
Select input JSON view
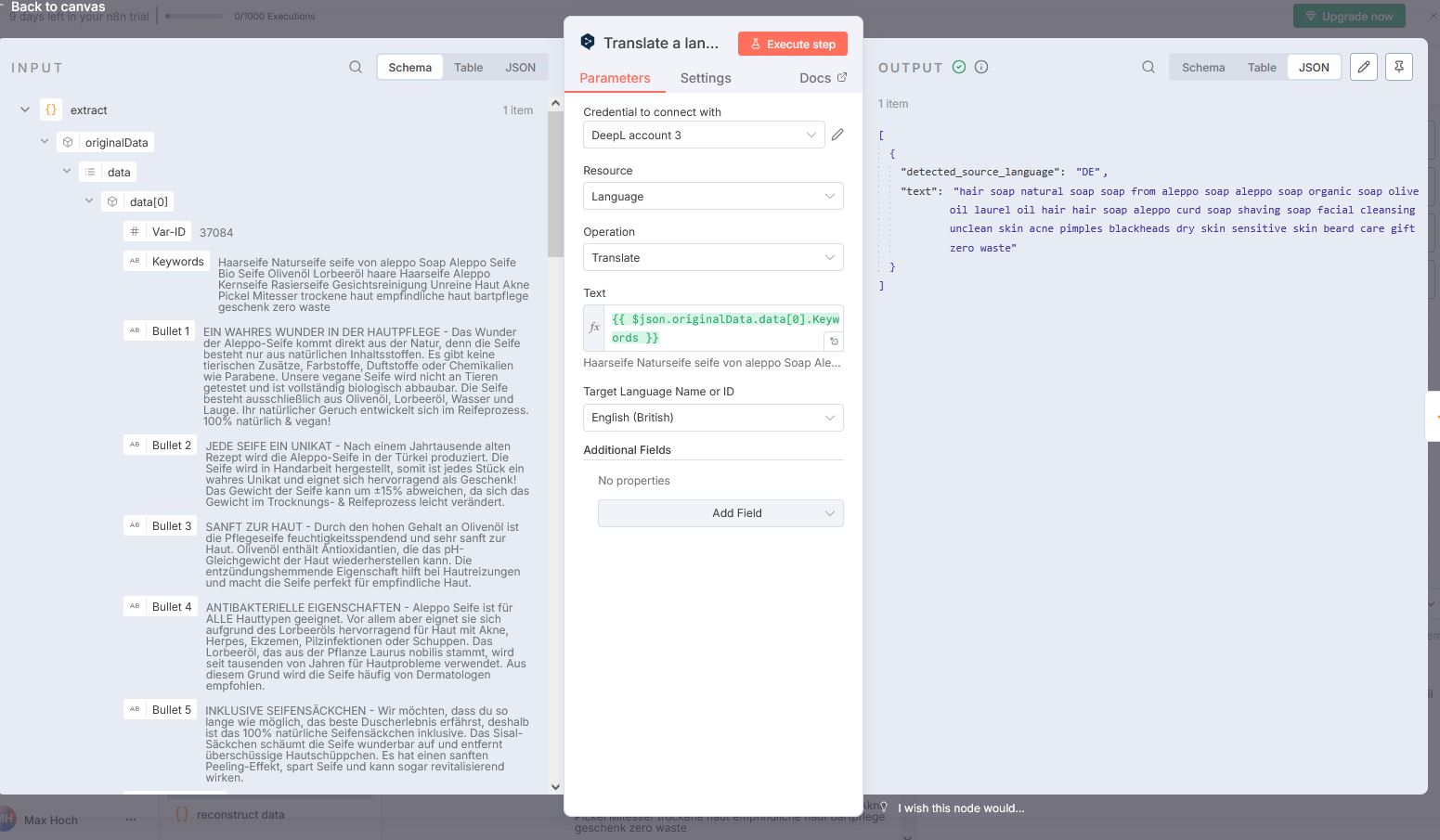[520, 67]
